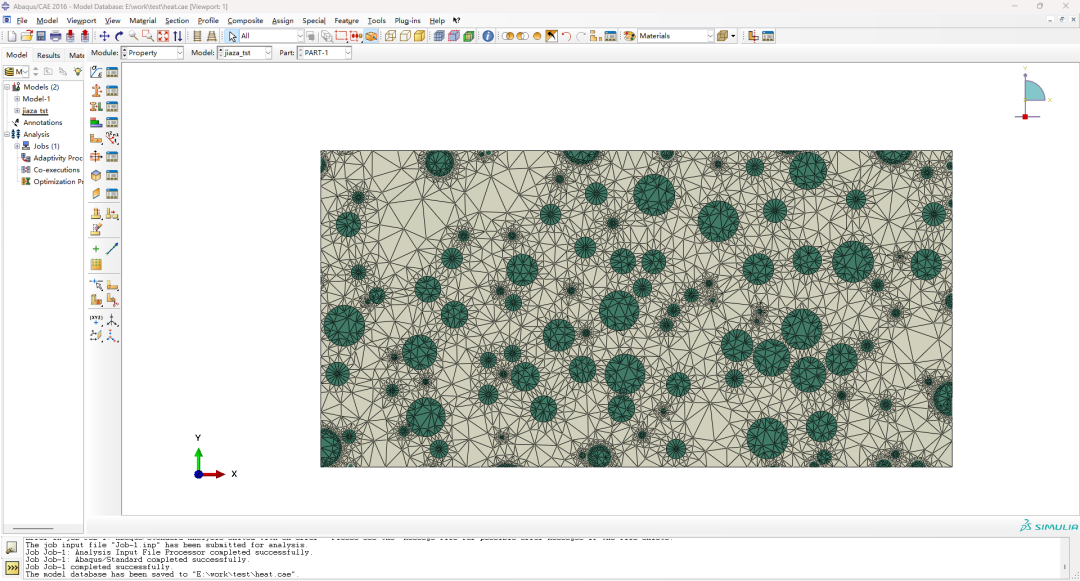
Task: Switch message area to command line interface
Action: click(12, 568)
